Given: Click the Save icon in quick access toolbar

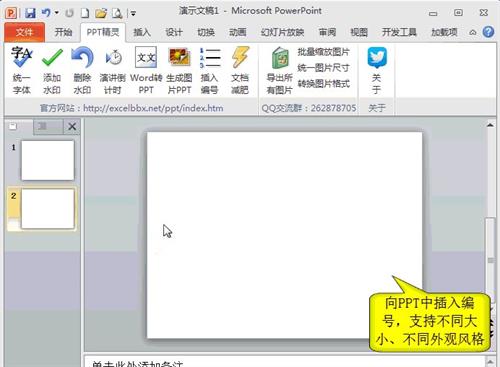Looking at the screenshot, I should pyautogui.click(x=30, y=13).
